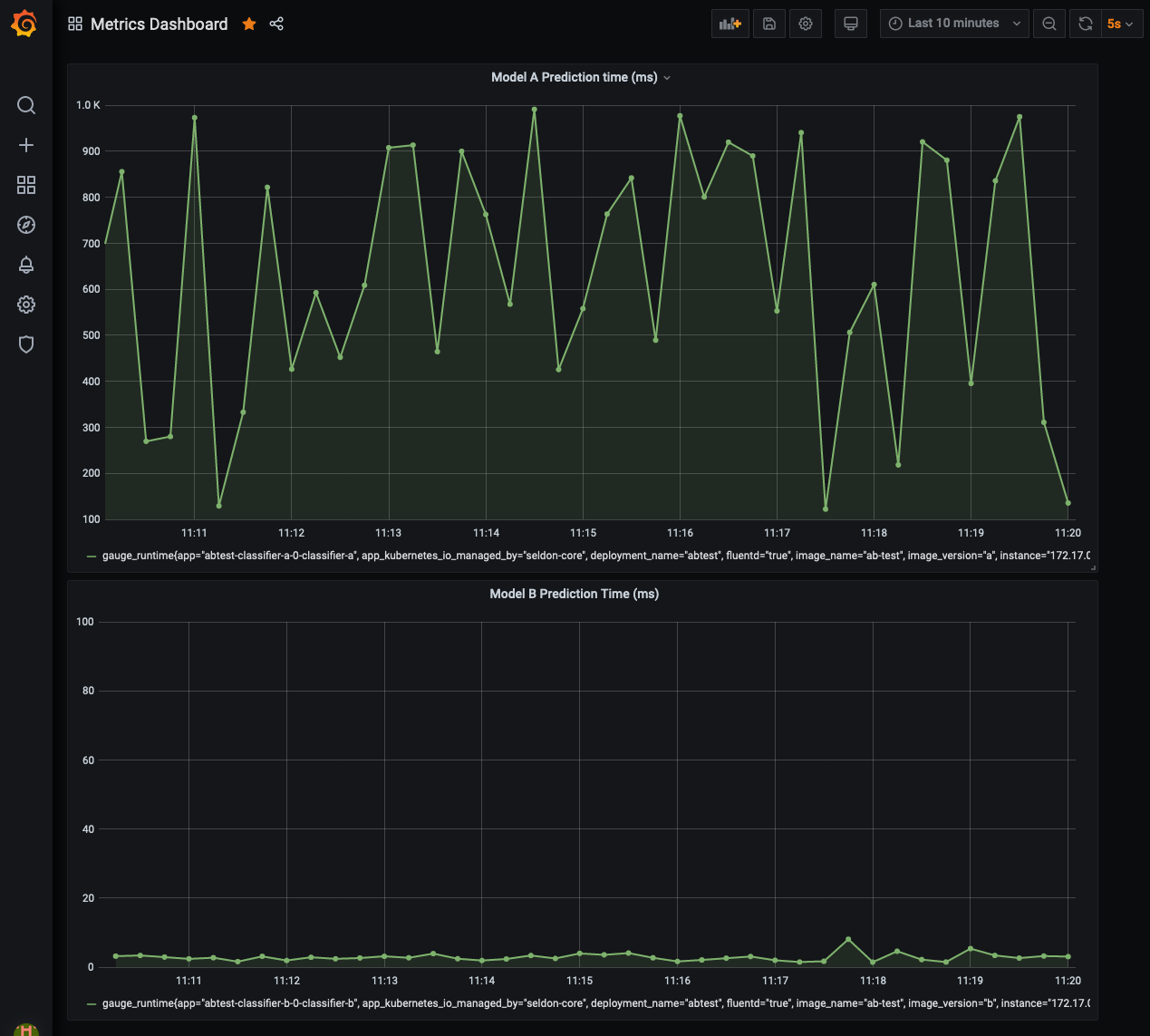The height and width of the screenshot is (1036, 1150).
Task: Open the 5s refresh interval dropdown
Action: 1121,24
